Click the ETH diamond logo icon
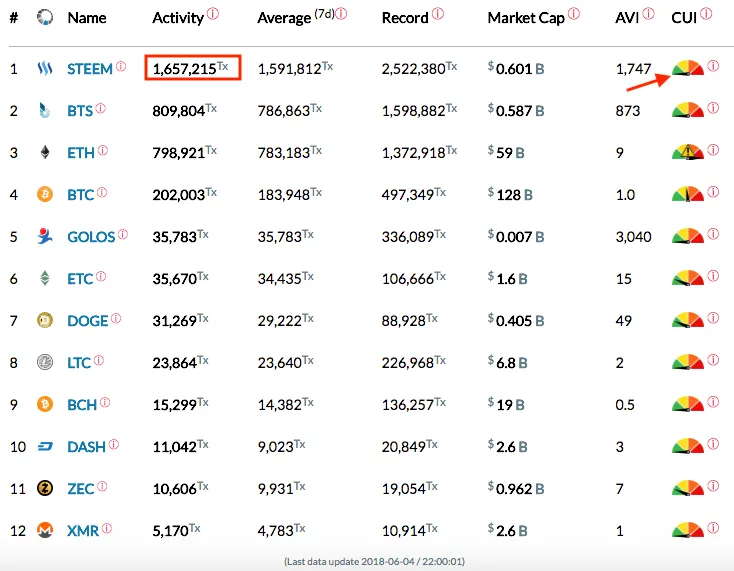The width and height of the screenshot is (734, 571). pyautogui.click(x=45, y=153)
